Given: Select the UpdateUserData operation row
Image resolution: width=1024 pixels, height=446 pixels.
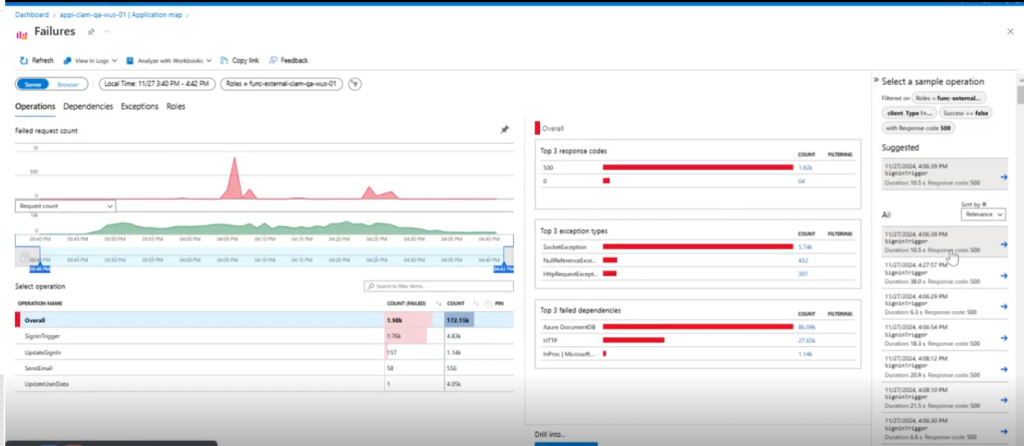Looking at the screenshot, I should point(264,384).
